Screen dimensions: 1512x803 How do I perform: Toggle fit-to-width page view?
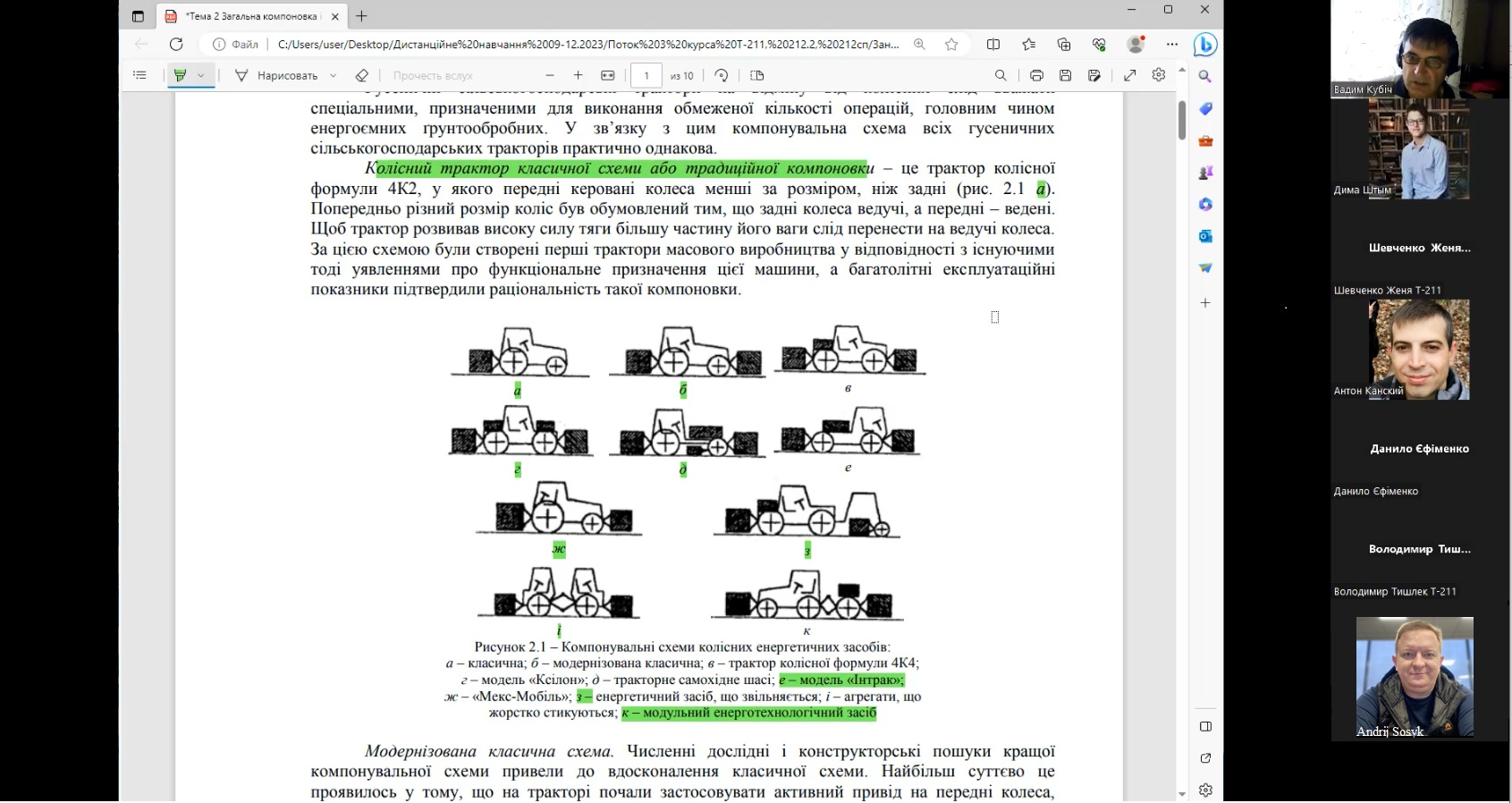608,76
